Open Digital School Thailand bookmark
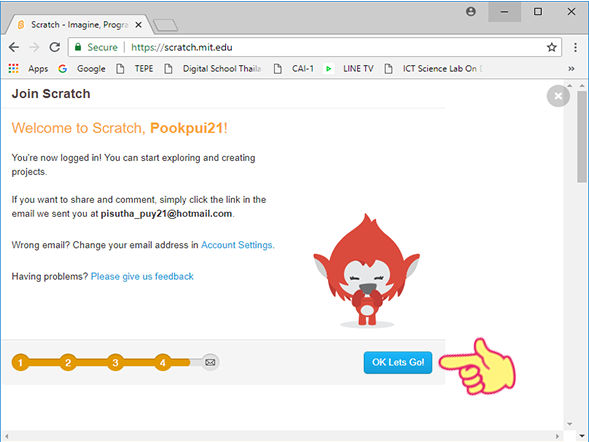The height and width of the screenshot is (442, 589). tap(212, 69)
